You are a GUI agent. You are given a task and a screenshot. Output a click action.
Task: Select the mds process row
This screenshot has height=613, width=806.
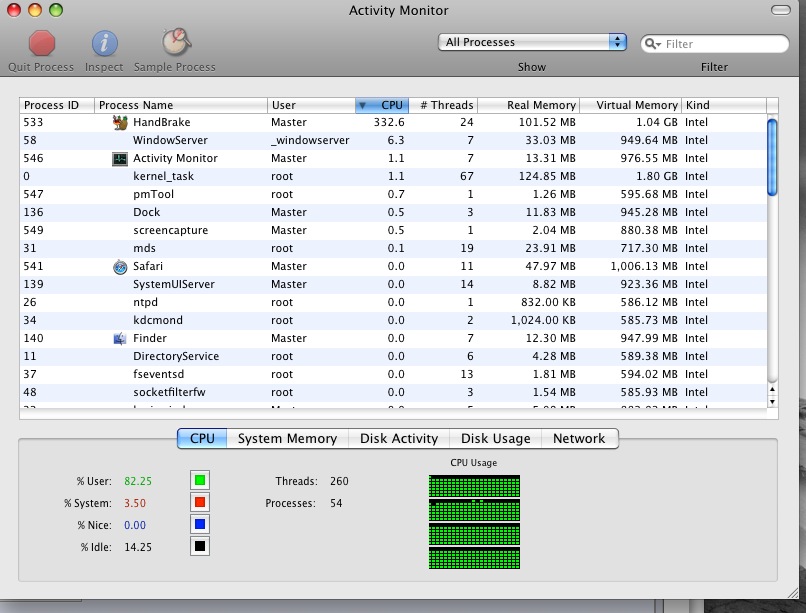(393, 248)
